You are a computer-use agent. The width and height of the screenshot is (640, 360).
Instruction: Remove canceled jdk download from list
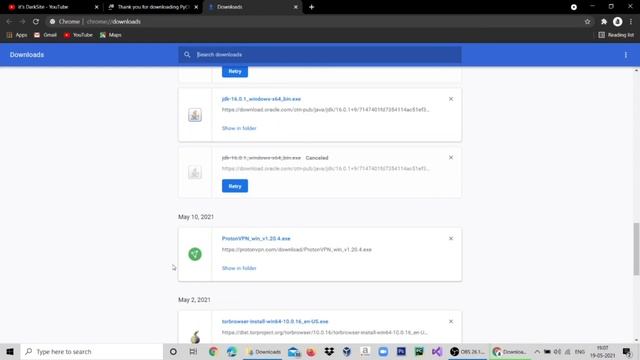click(451, 158)
